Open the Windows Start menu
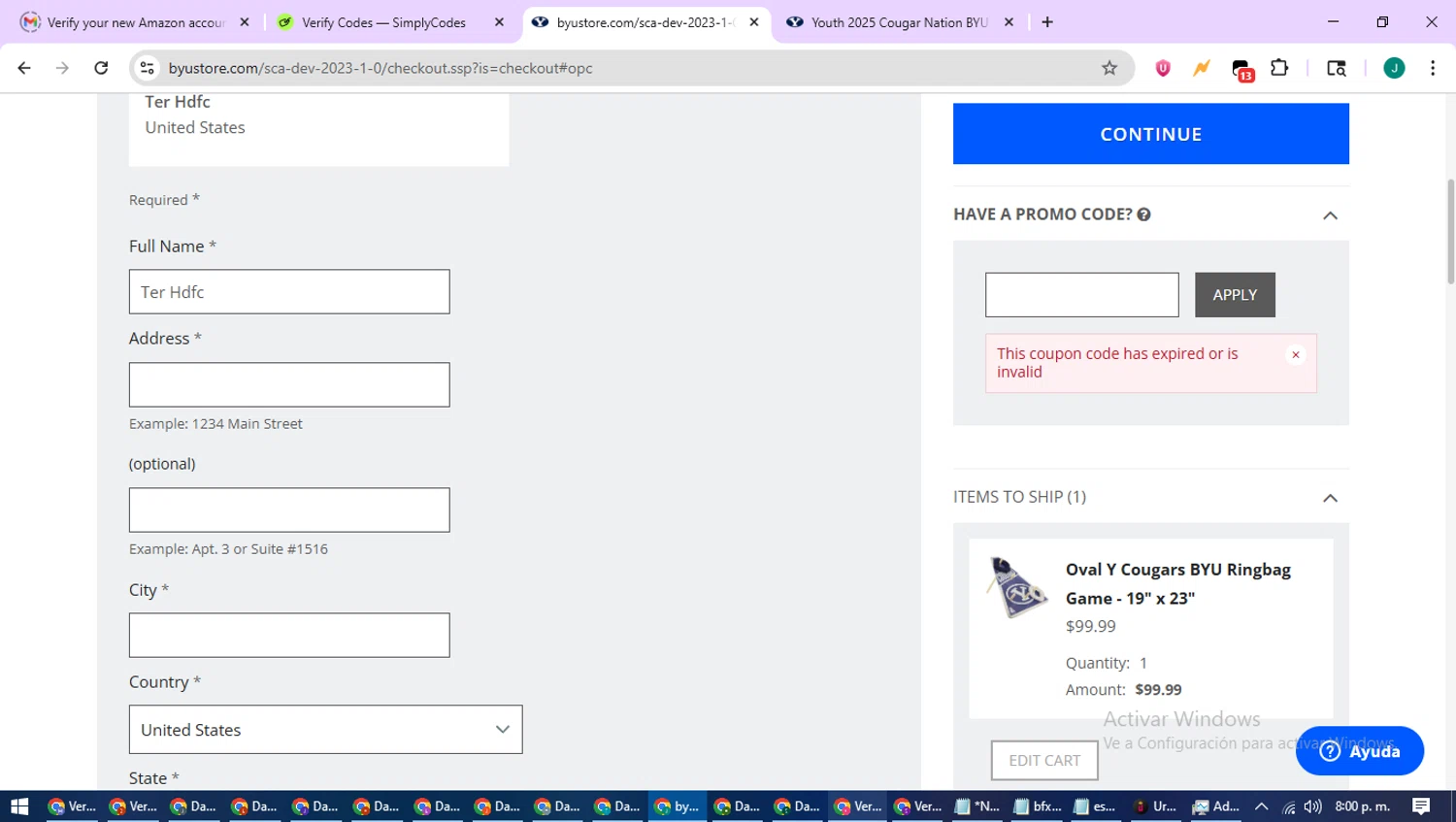Image resolution: width=1456 pixels, height=822 pixels. [19, 806]
